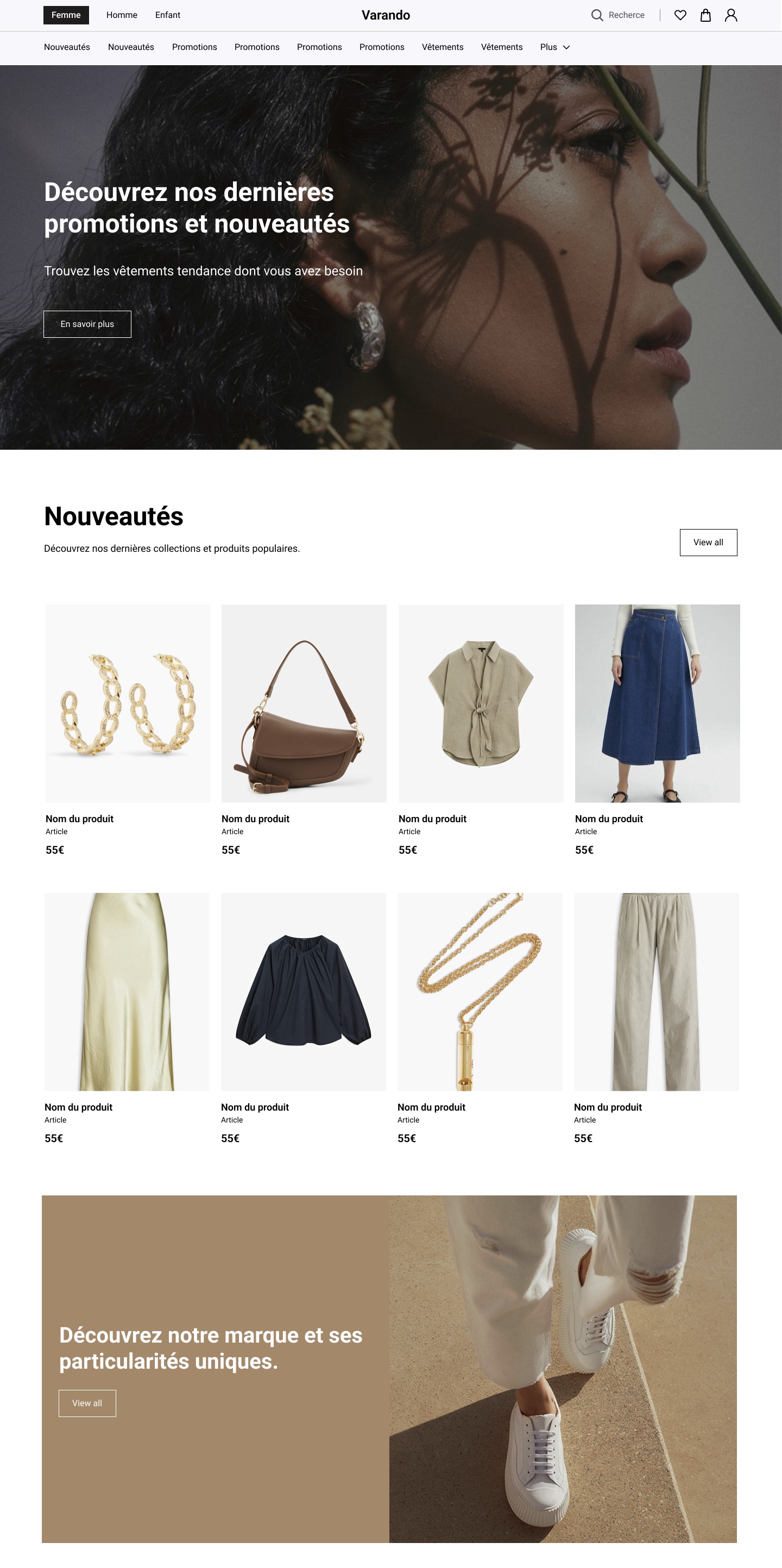
Task: Open the gold hoop earrings product image
Action: coord(128,703)
